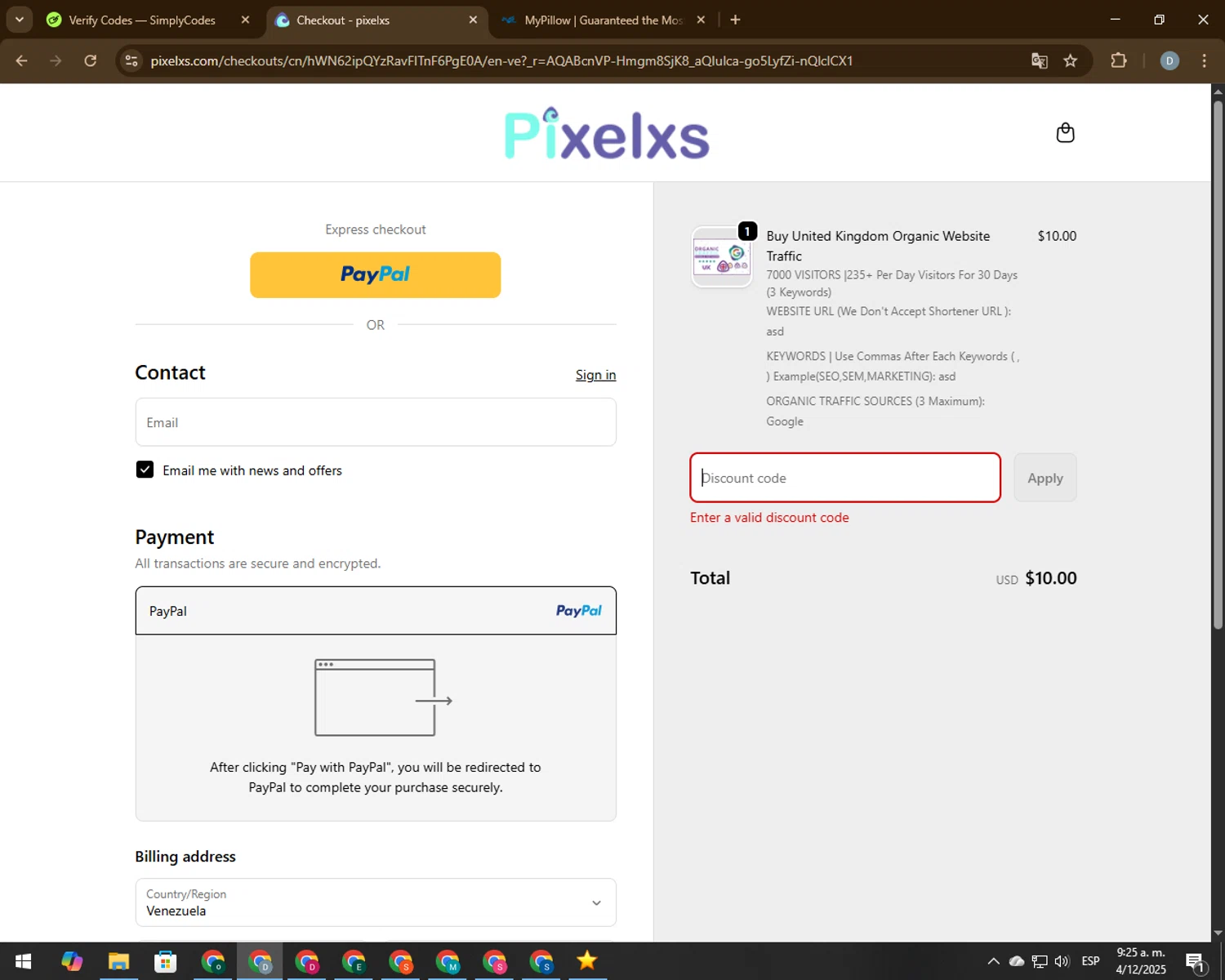Reload the checkout page
The width and height of the screenshot is (1225, 980).
pos(91,60)
